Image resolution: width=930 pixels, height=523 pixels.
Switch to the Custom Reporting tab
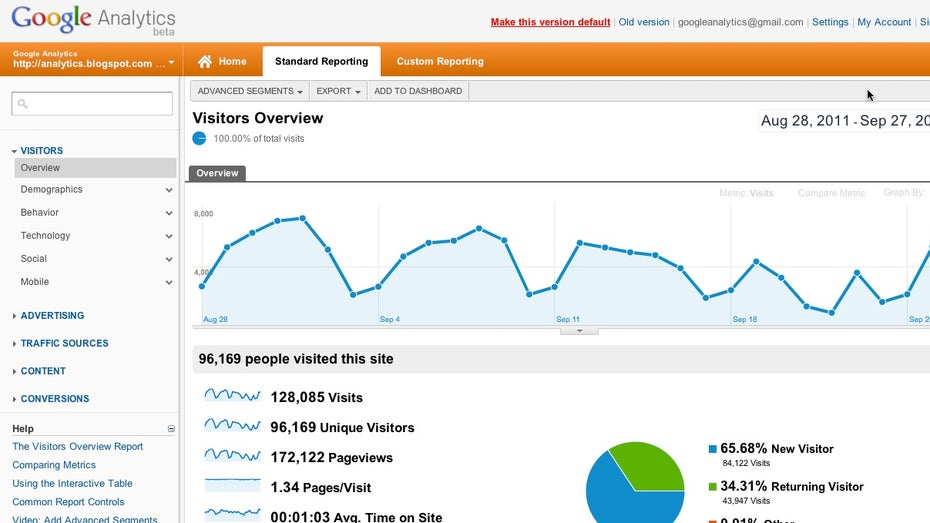click(x=439, y=61)
